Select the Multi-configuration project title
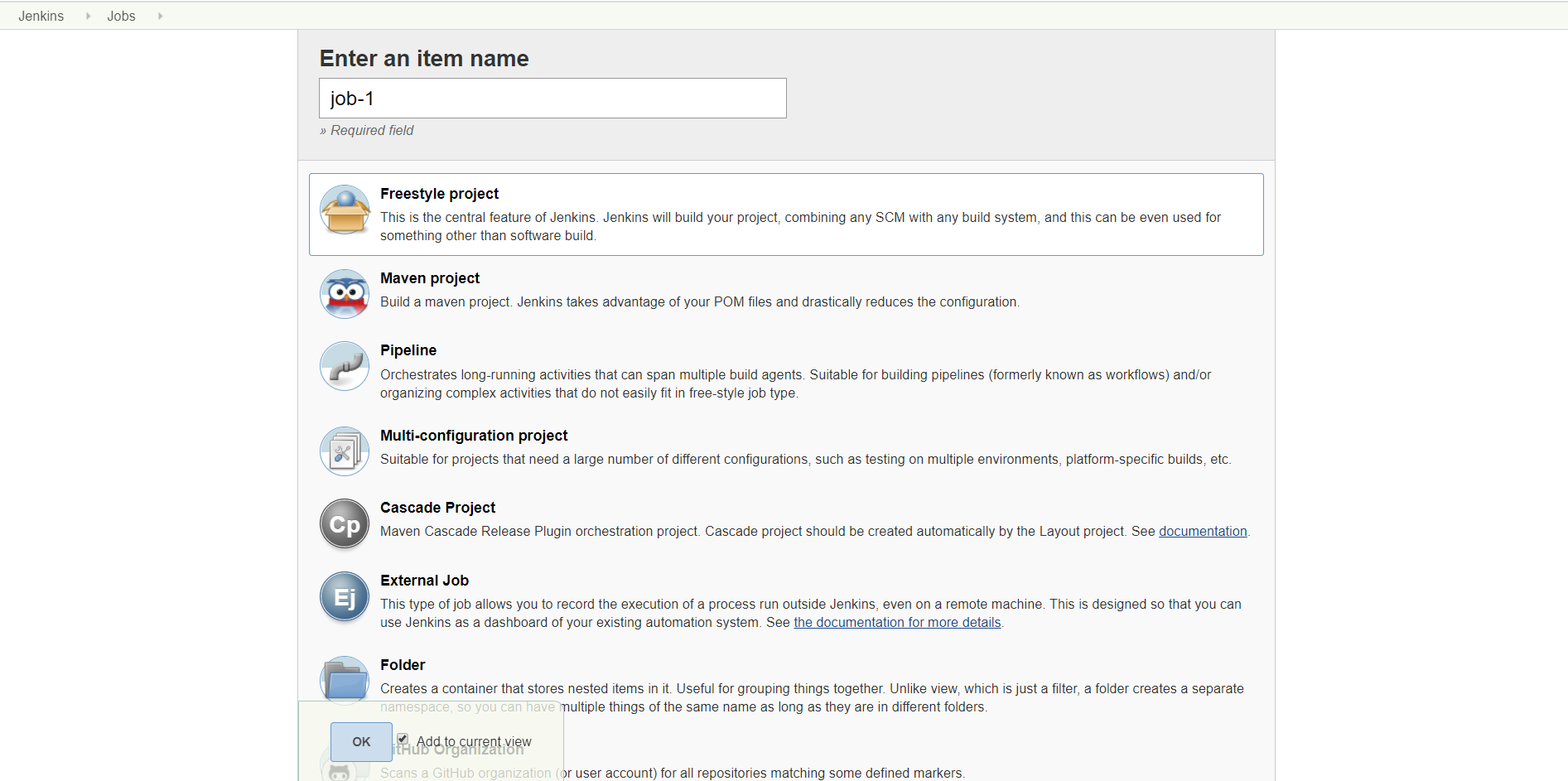Viewport: 1568px width, 781px height. click(474, 436)
